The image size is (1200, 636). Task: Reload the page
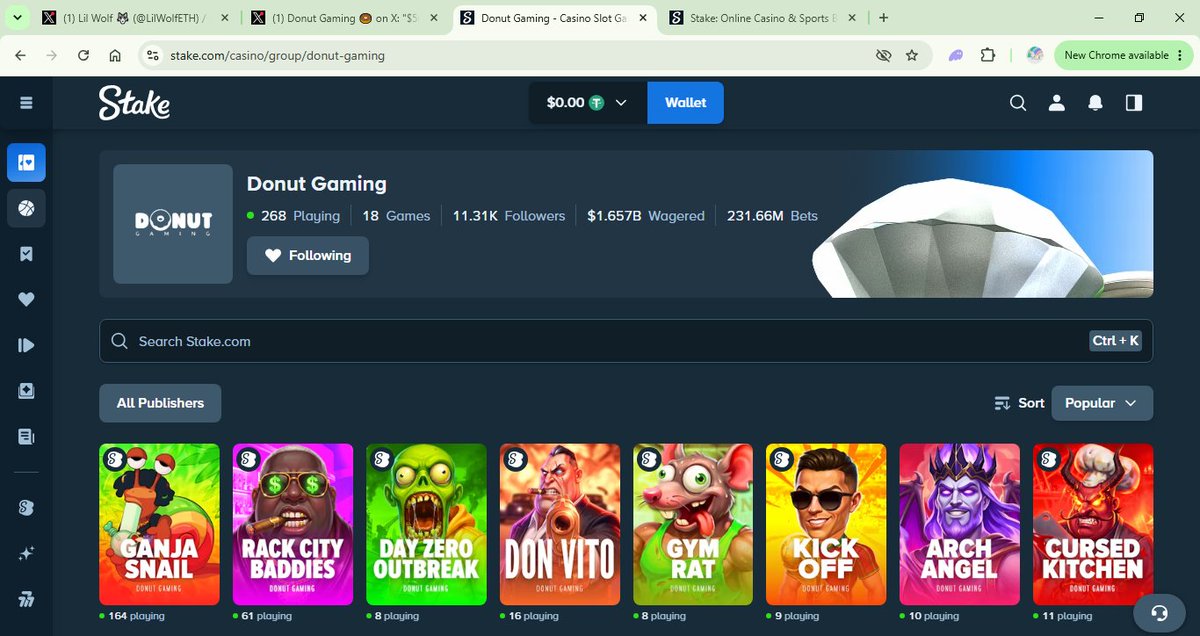pos(84,55)
